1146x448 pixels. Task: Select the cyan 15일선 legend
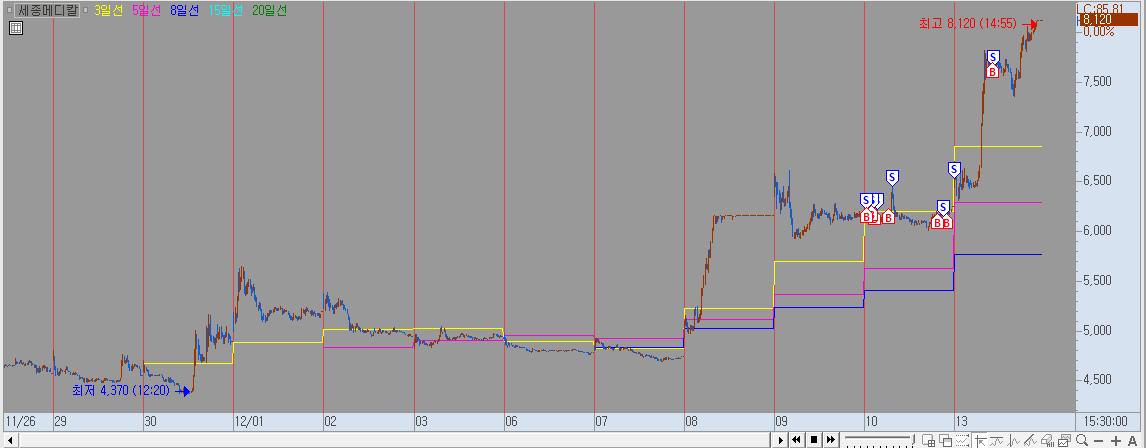(x=225, y=11)
